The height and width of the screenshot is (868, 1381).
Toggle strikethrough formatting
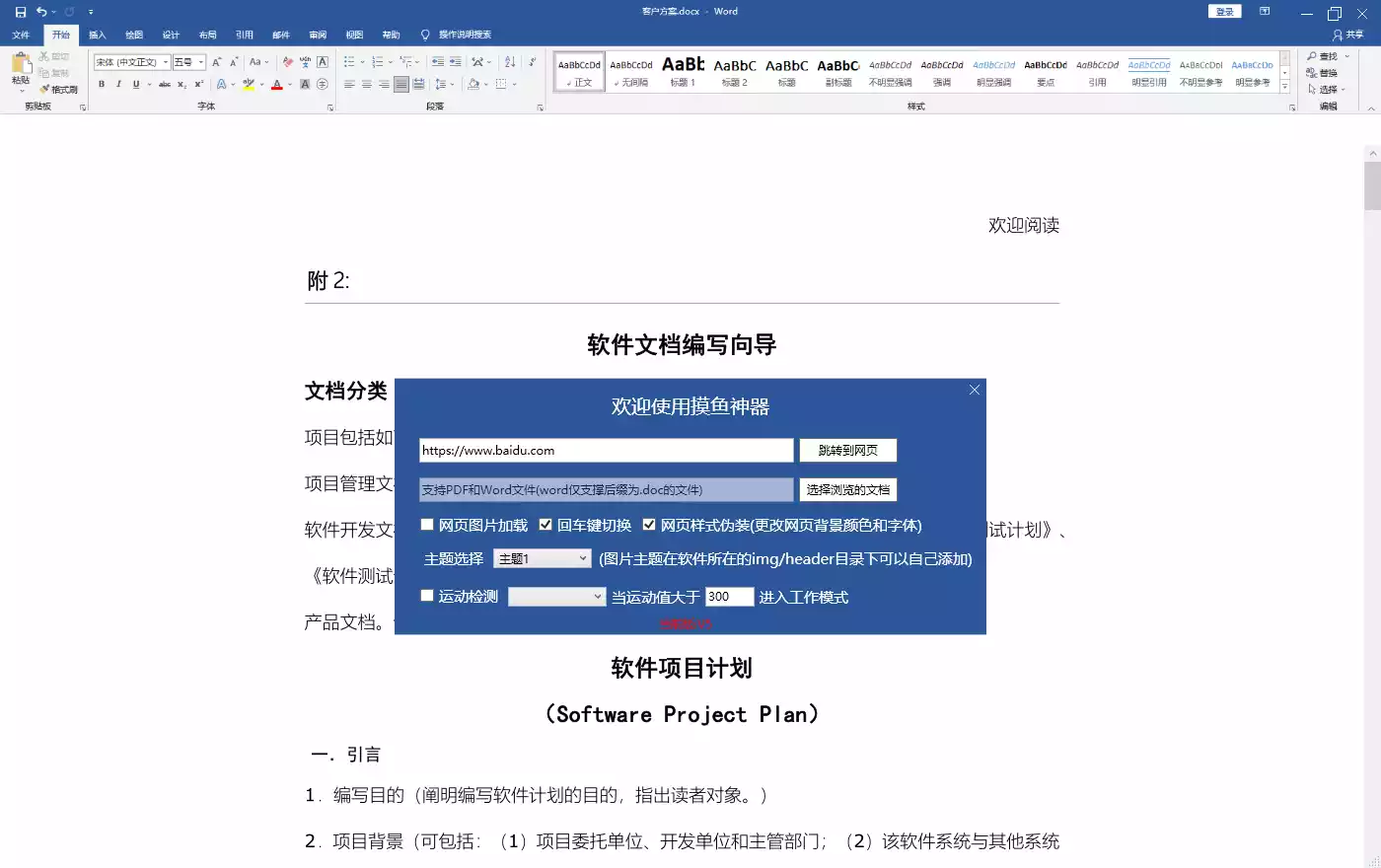[166, 84]
